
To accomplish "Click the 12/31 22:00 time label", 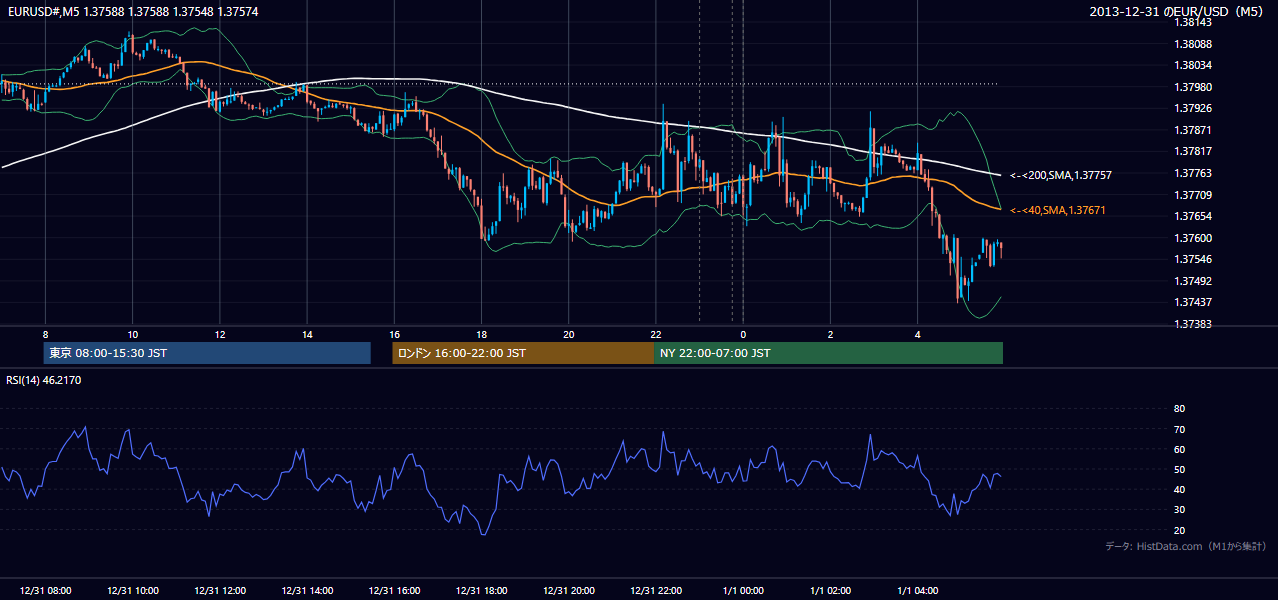I will pos(656,590).
